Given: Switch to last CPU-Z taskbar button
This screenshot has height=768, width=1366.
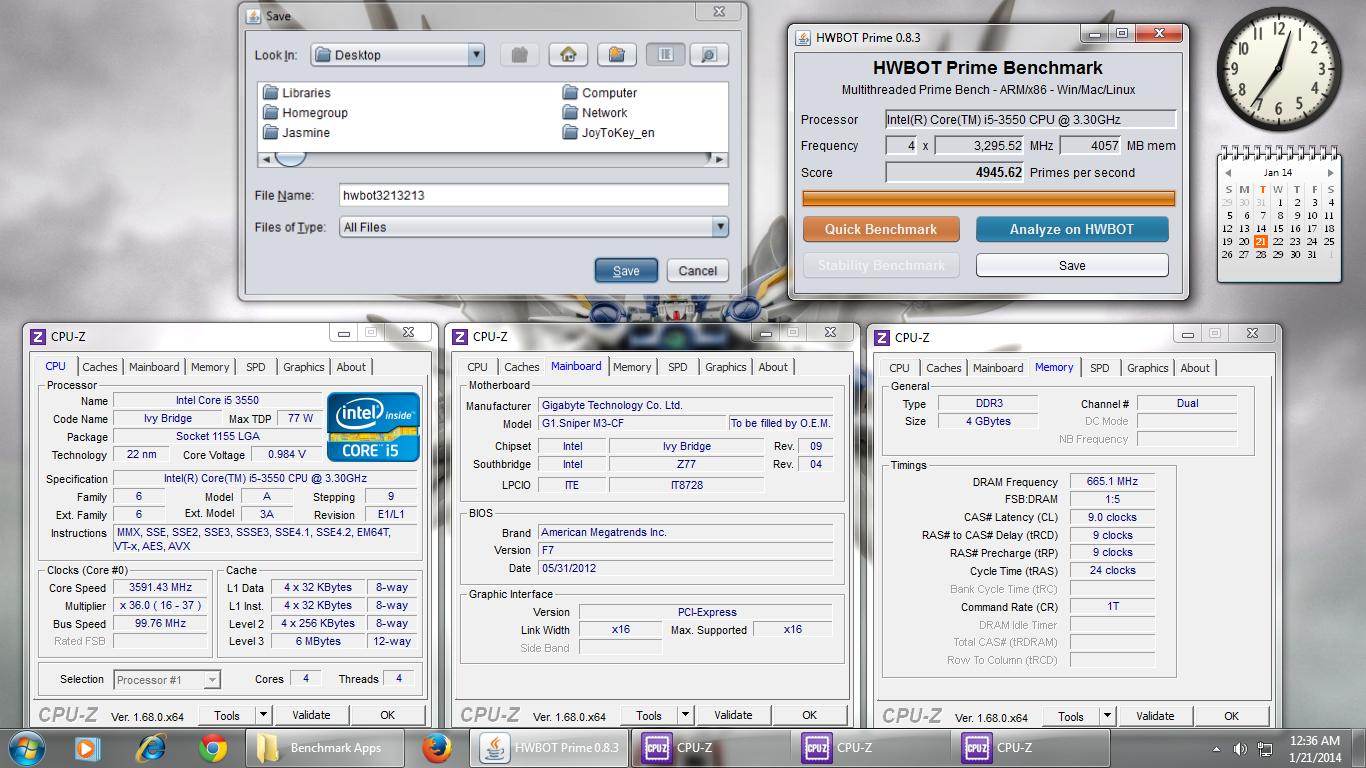Looking at the screenshot, I should 1029,748.
